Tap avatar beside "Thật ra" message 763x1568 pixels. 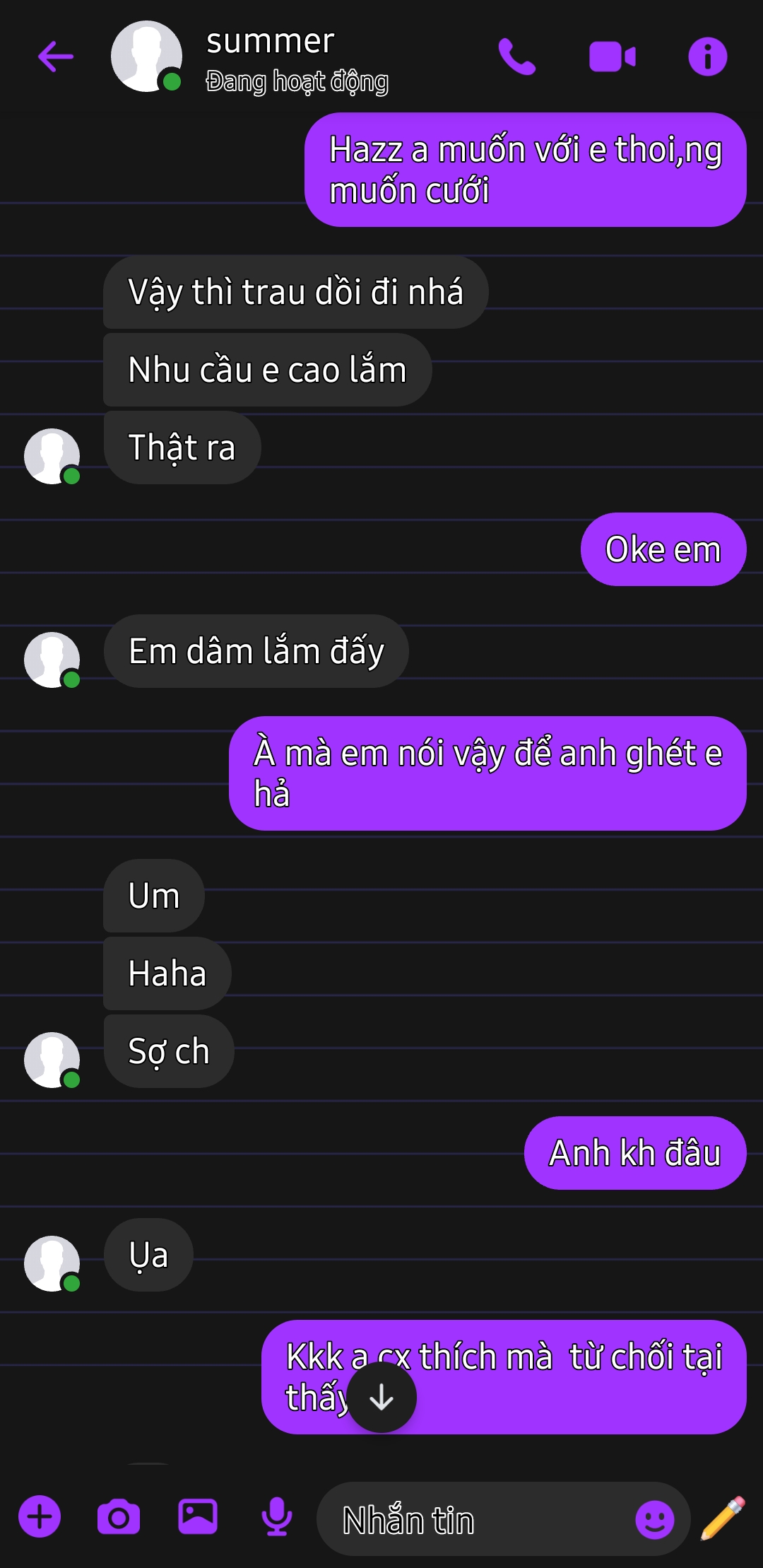tap(52, 456)
